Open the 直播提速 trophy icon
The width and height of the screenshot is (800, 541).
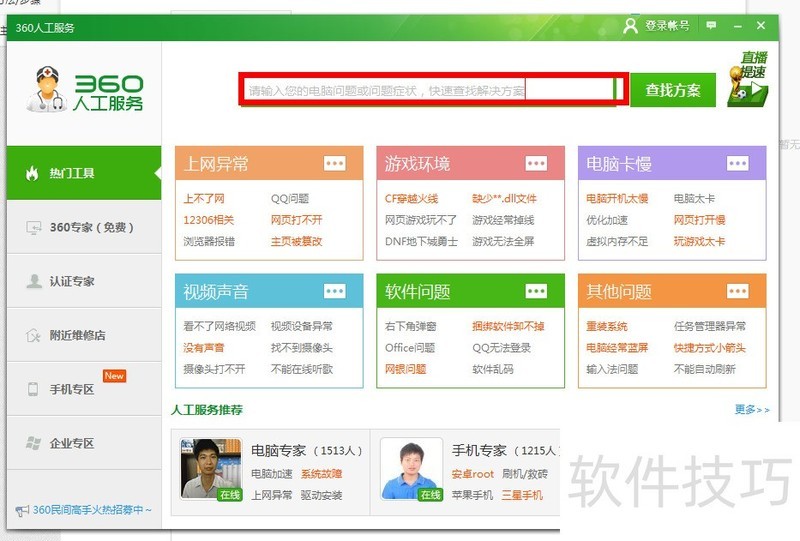(747, 79)
